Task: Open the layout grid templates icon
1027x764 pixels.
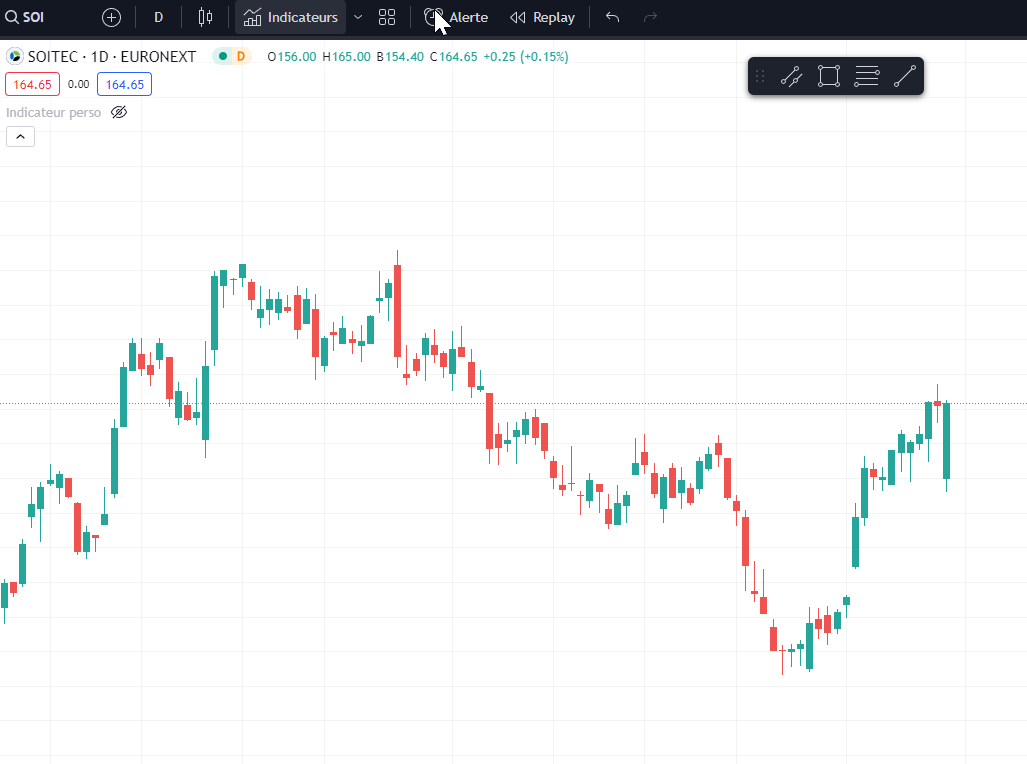Action: pos(387,17)
